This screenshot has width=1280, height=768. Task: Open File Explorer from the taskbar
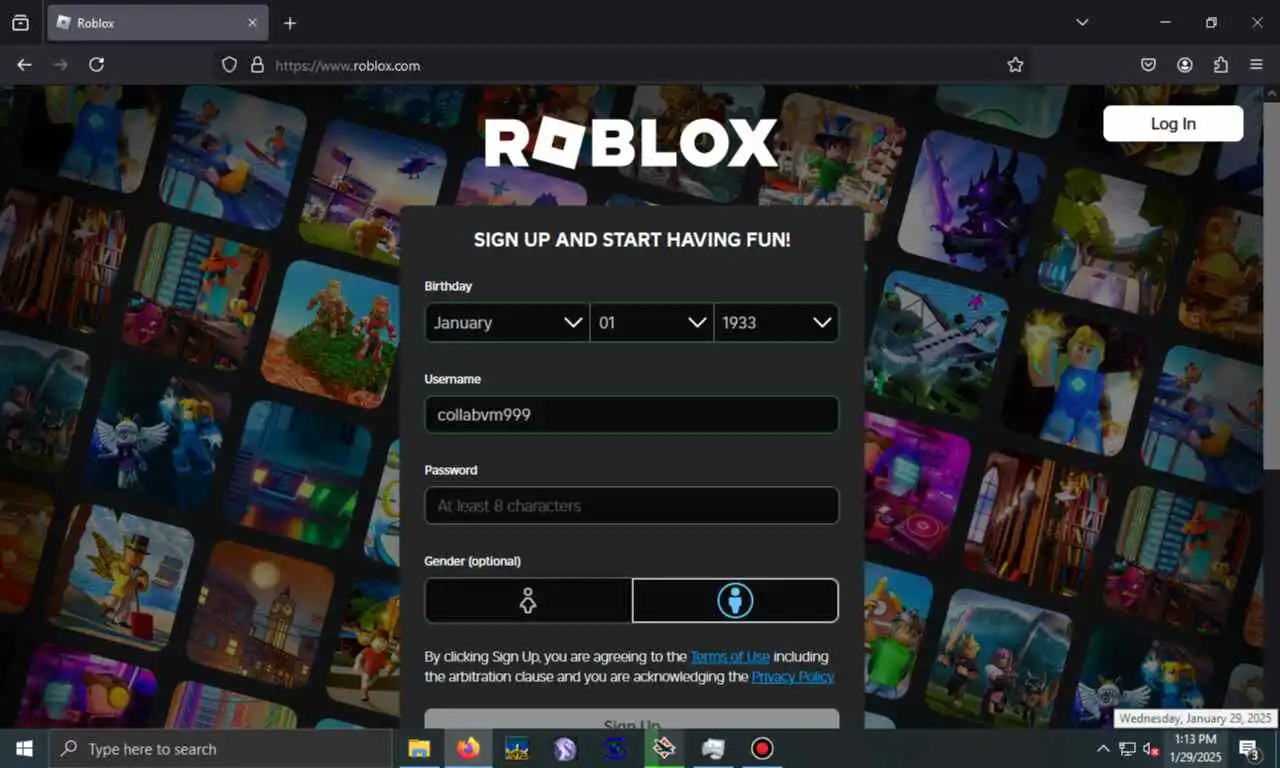(419, 748)
